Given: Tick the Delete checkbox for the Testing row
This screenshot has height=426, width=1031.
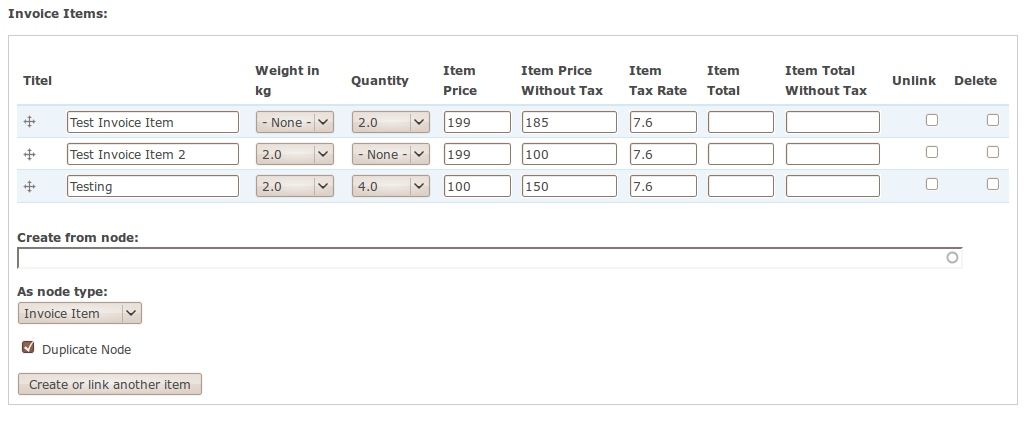Looking at the screenshot, I should (x=992, y=184).
